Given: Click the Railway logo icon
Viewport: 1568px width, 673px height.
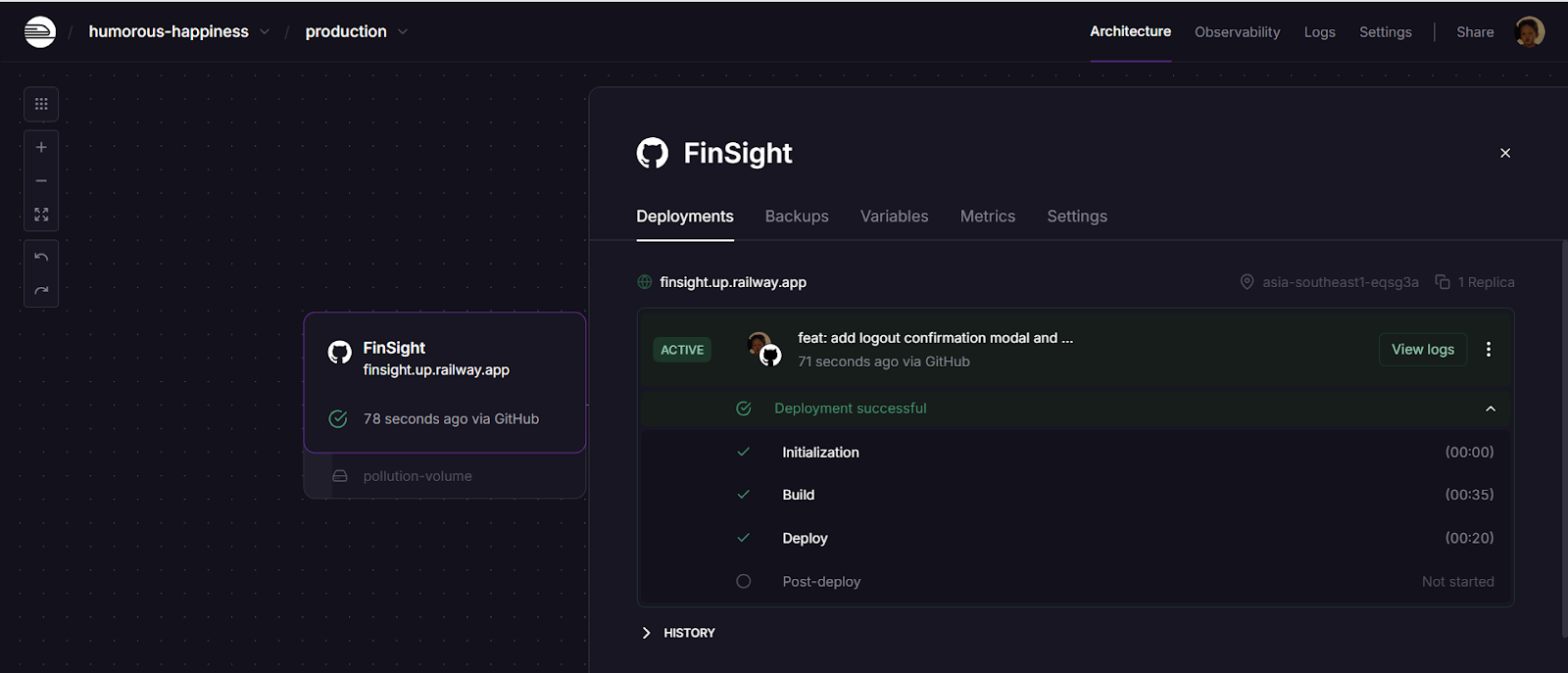Looking at the screenshot, I should click(x=40, y=32).
